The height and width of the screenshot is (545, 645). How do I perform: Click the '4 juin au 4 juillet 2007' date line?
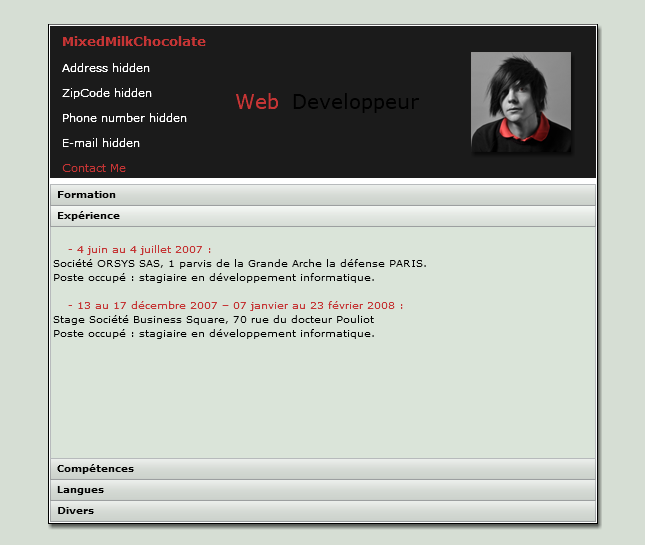coord(139,250)
